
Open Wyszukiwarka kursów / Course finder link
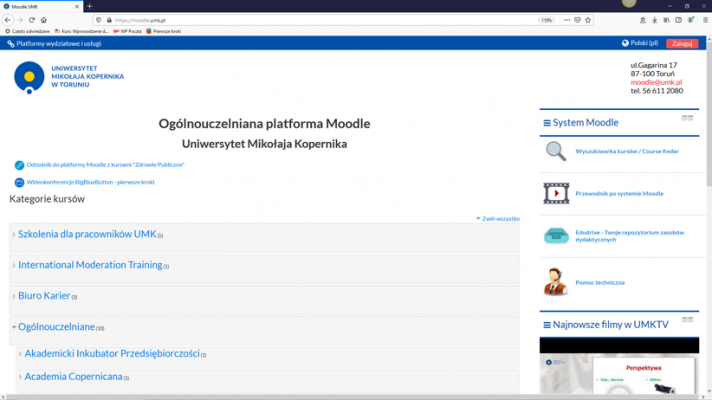pos(627,152)
